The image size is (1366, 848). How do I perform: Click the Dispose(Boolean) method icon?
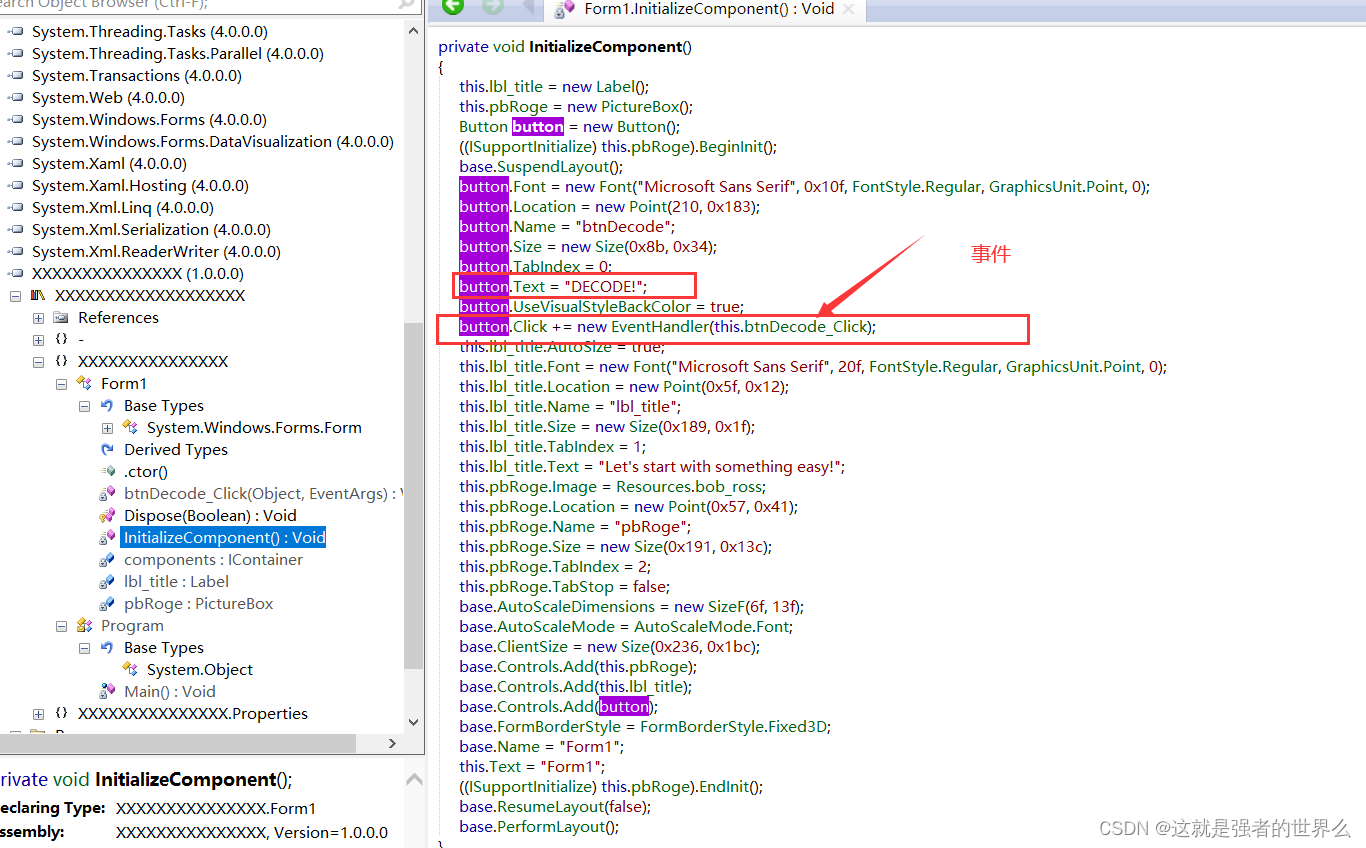pyautogui.click(x=108, y=516)
